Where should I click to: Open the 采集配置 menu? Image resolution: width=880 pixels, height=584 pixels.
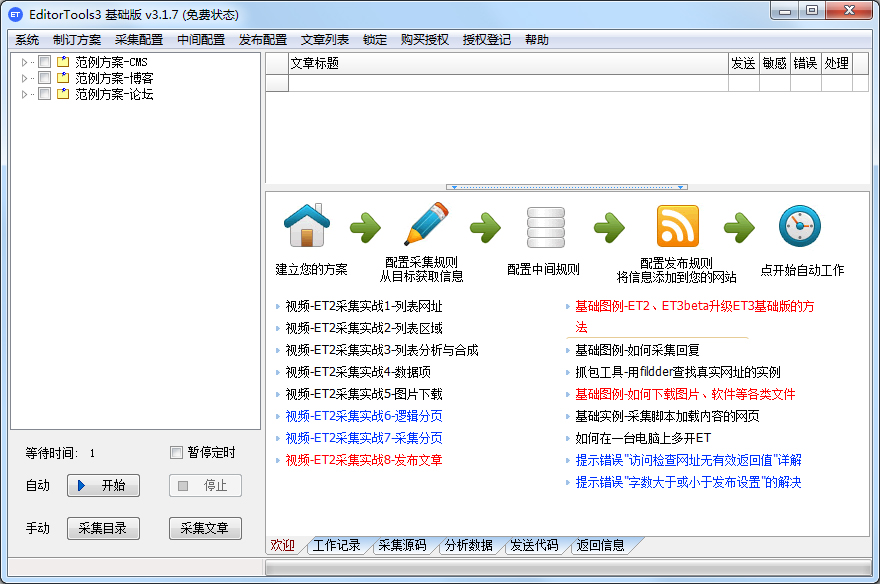139,40
